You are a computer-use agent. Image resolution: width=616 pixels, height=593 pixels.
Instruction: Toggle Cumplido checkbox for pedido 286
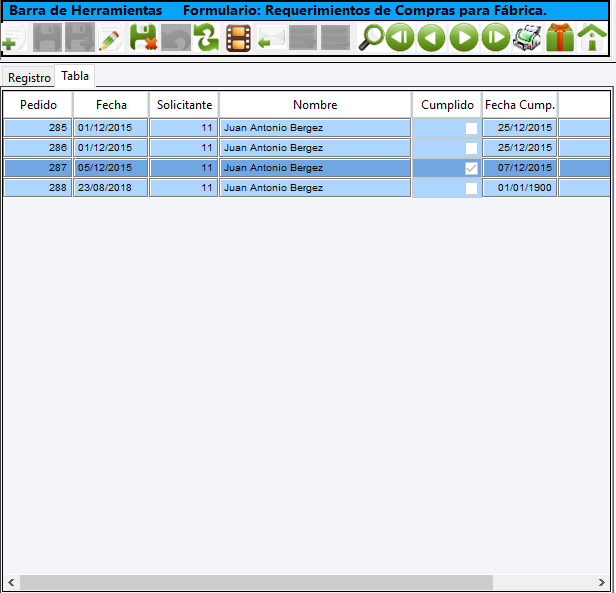[471, 148]
